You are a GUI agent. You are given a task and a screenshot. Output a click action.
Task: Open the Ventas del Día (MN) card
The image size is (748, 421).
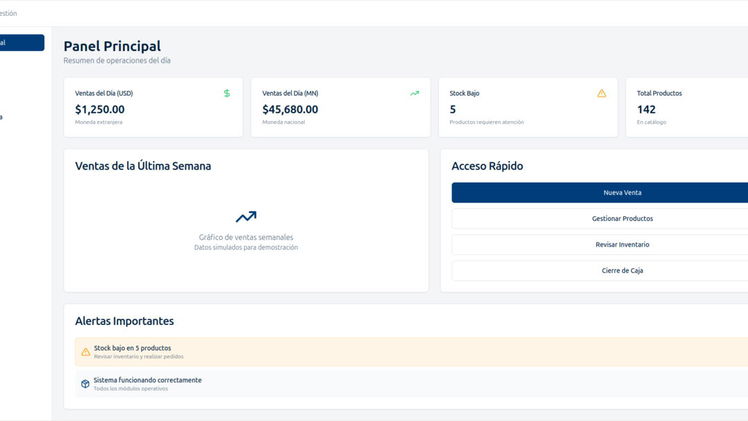(x=341, y=107)
